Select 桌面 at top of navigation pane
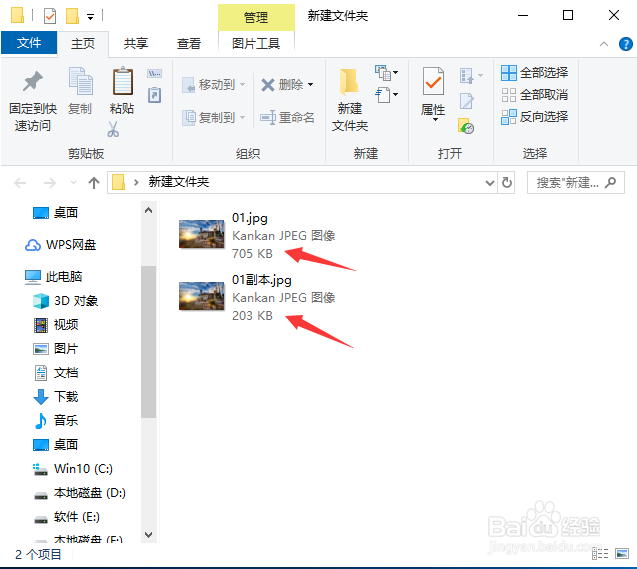 tap(55, 213)
